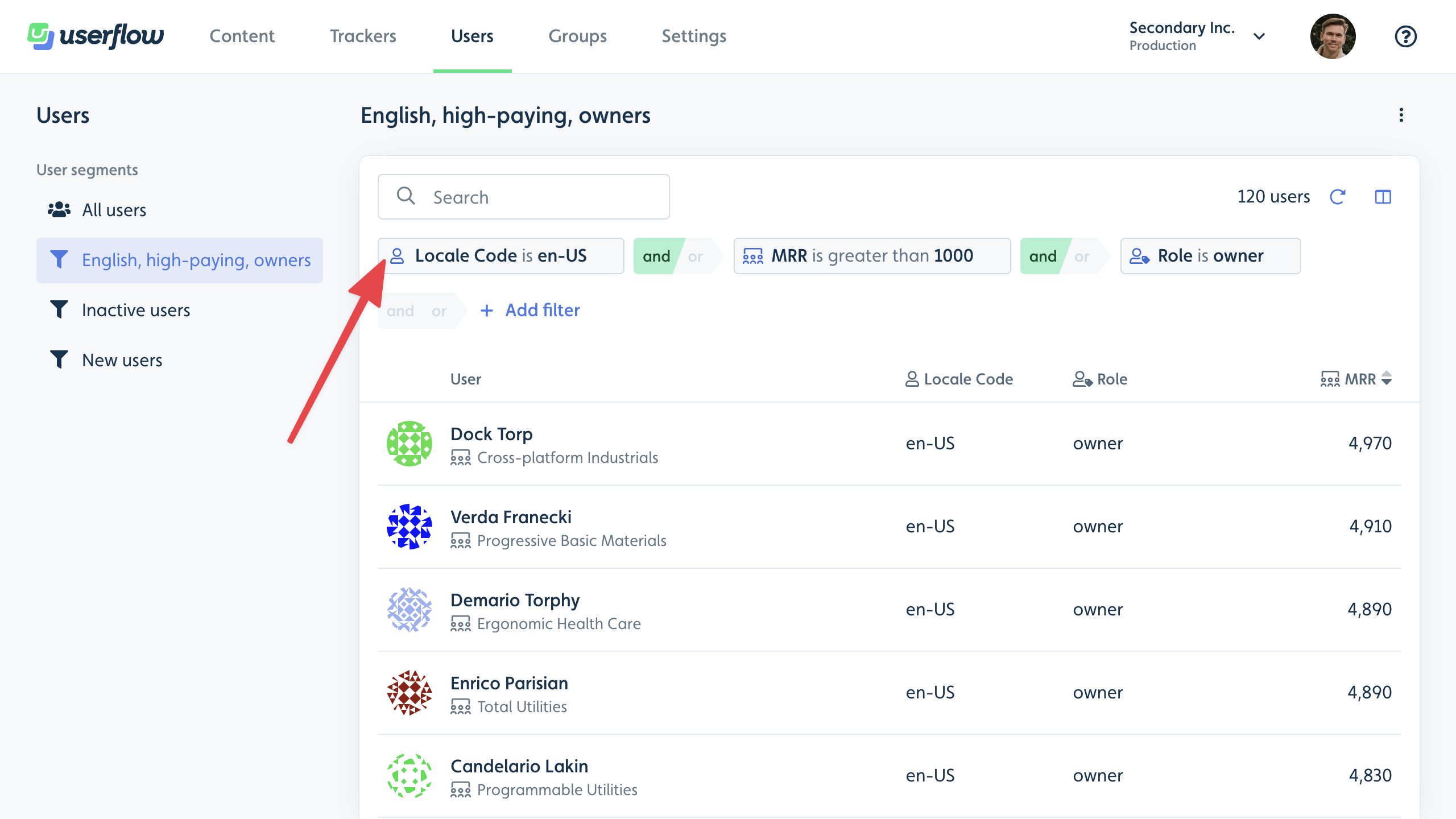Edit the Locale Code is en-US filter
The height and width of the screenshot is (819, 1456).
coord(500,256)
